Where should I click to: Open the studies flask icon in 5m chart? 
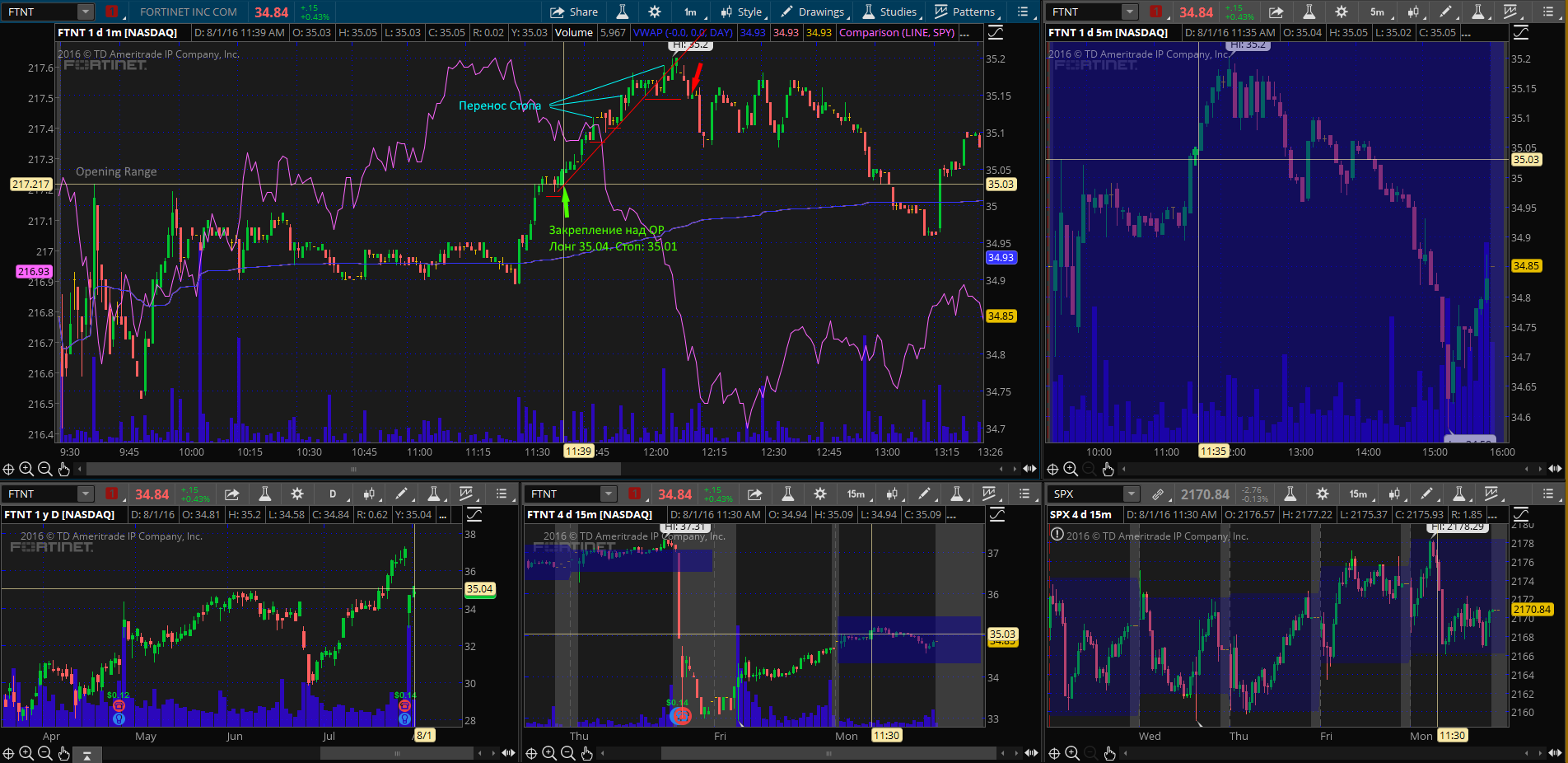click(1478, 12)
